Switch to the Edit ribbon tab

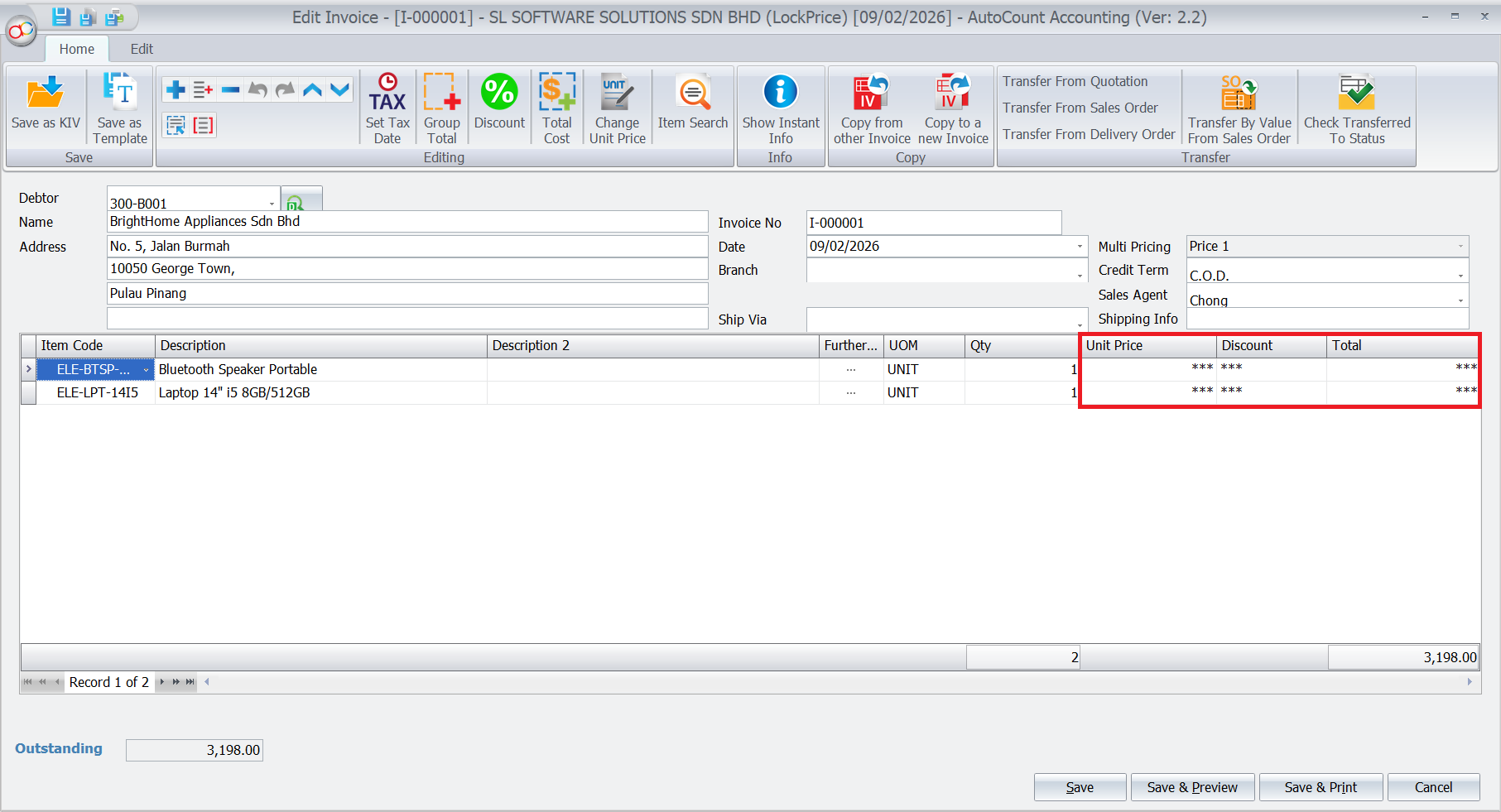point(142,49)
